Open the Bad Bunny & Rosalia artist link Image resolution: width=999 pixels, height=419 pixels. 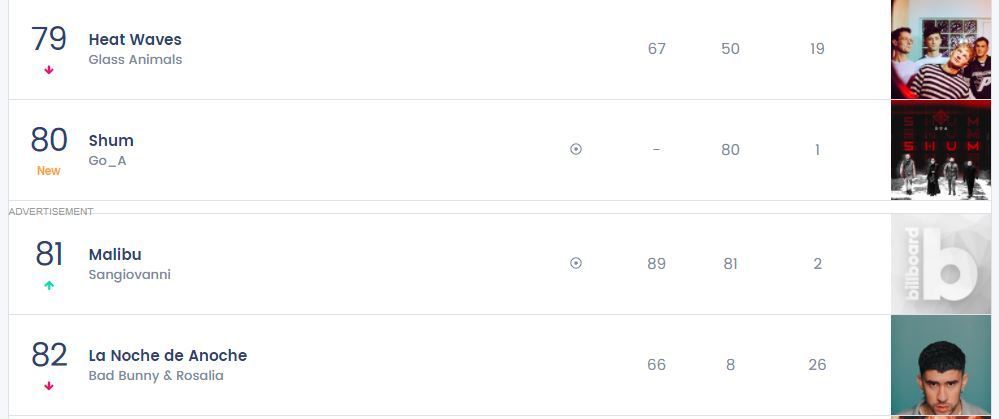tap(156, 376)
